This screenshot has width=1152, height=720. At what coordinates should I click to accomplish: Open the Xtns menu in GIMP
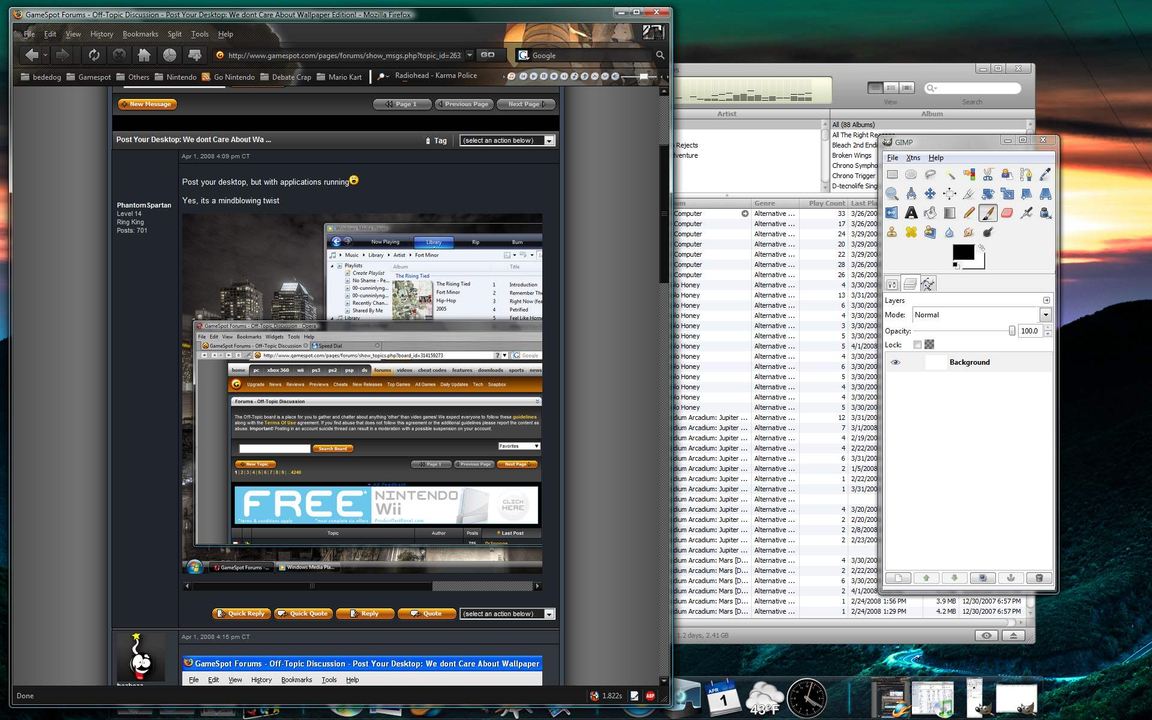[913, 158]
